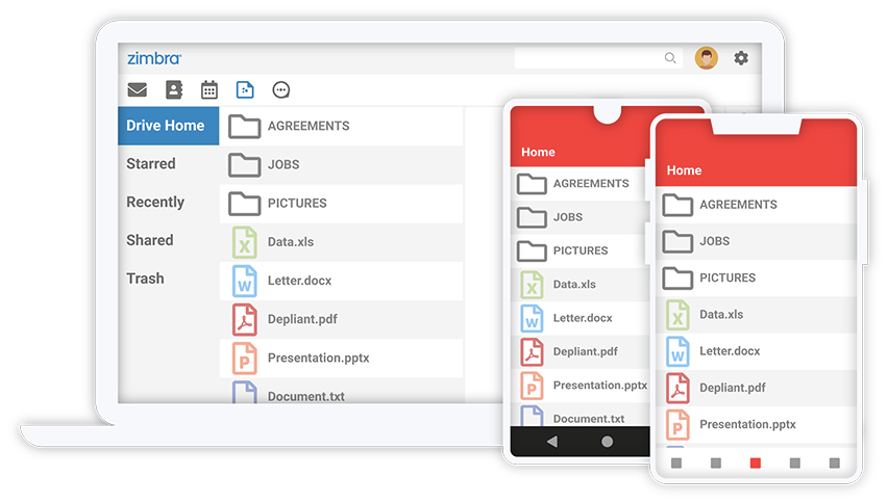The height and width of the screenshot is (504, 887).
Task: Open the Trash sidebar section
Action: click(145, 278)
